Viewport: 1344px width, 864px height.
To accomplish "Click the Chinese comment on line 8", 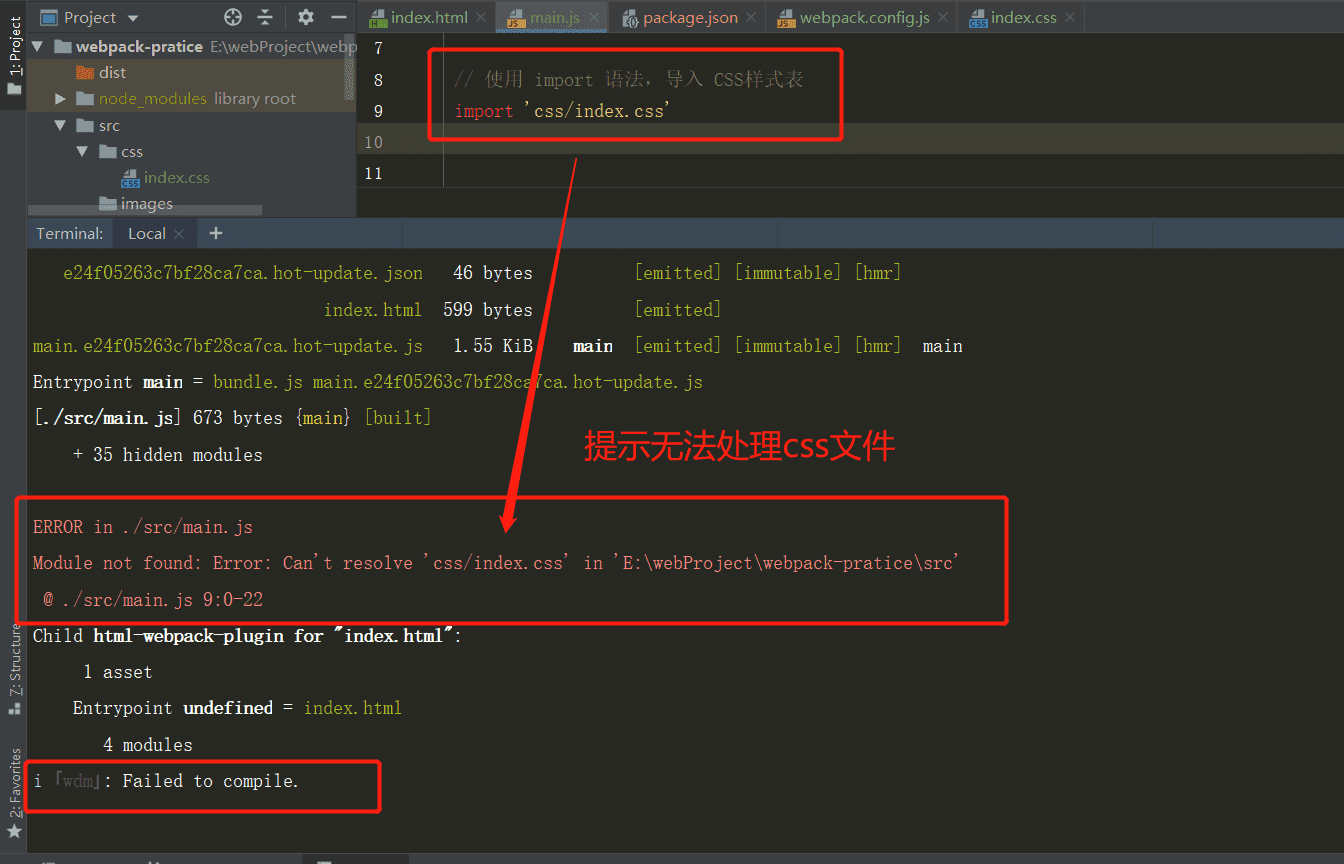I will (629, 80).
